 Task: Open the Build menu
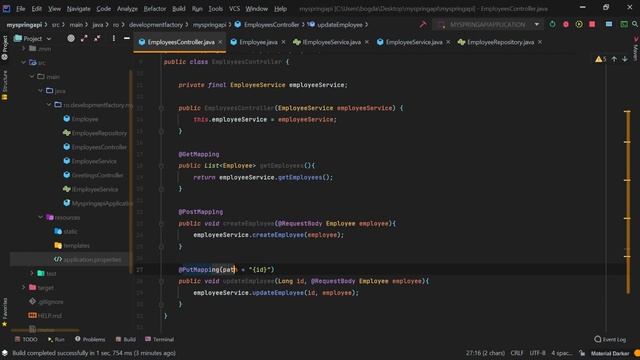pyautogui.click(x=178, y=9)
